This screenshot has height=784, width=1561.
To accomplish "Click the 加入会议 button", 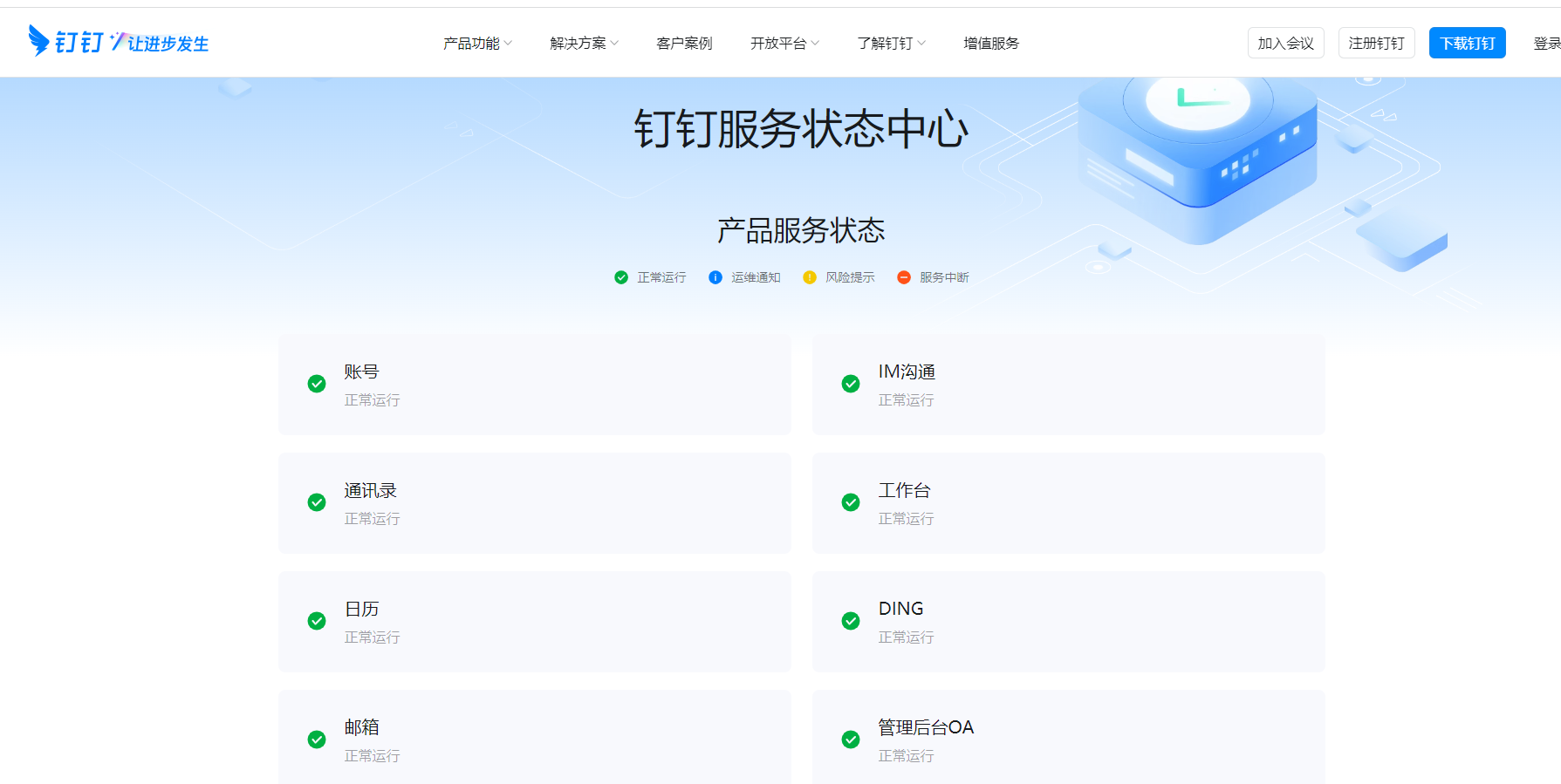I will tap(1286, 43).
